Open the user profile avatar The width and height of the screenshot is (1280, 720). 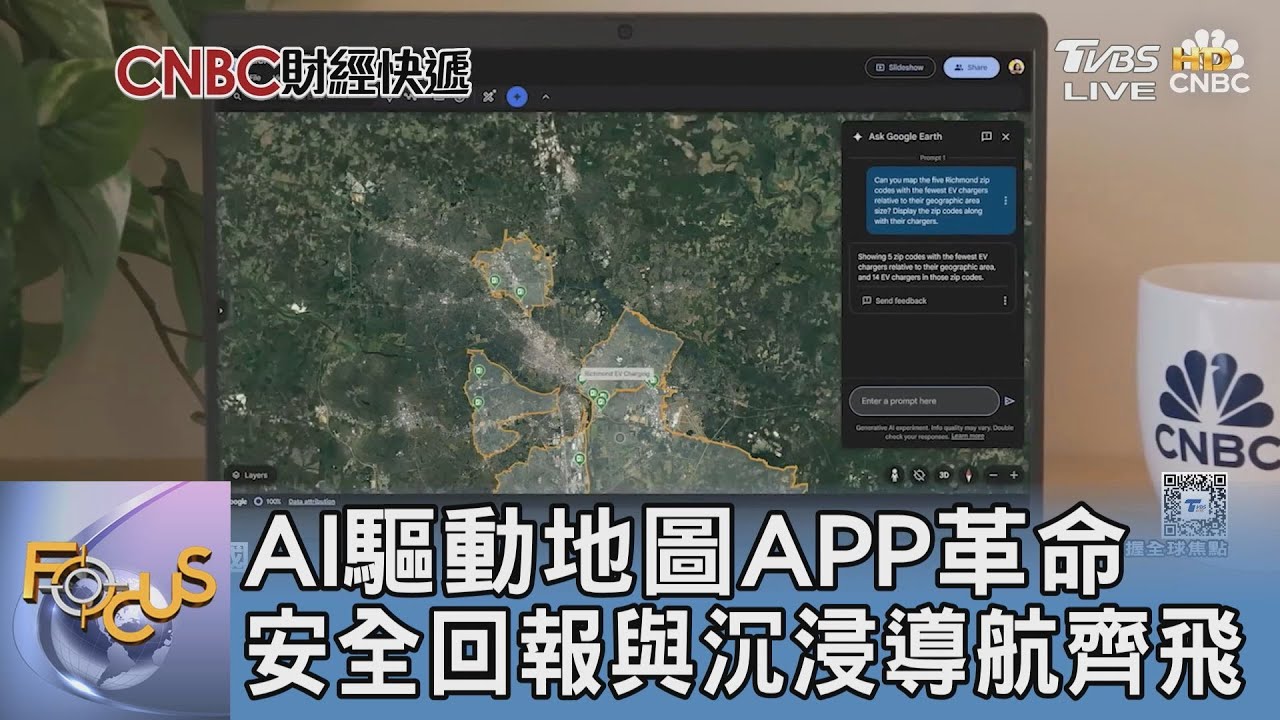(x=1017, y=67)
